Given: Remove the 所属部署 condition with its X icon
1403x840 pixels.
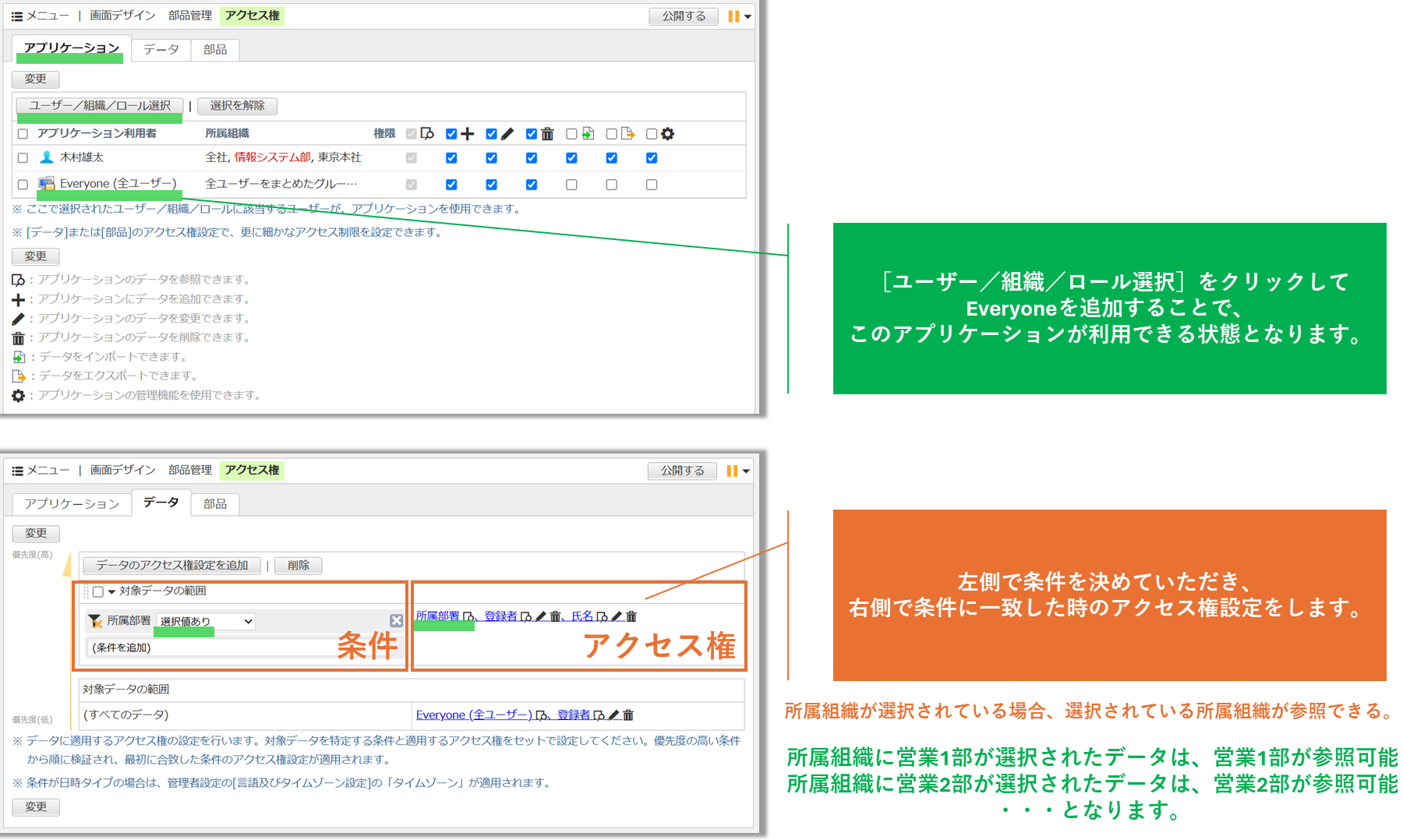Looking at the screenshot, I should [x=396, y=620].
